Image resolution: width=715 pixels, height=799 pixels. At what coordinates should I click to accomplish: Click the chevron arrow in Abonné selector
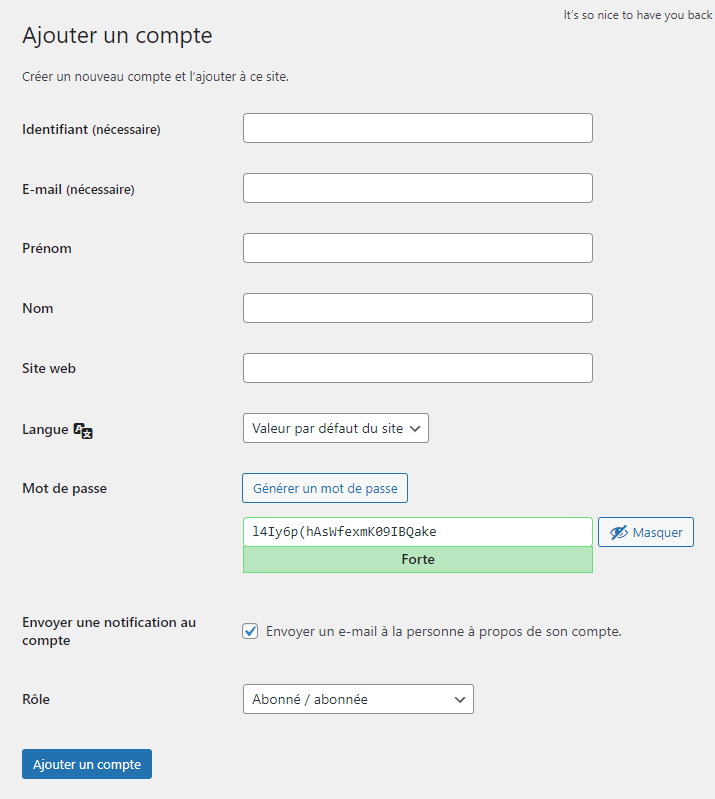(x=460, y=699)
